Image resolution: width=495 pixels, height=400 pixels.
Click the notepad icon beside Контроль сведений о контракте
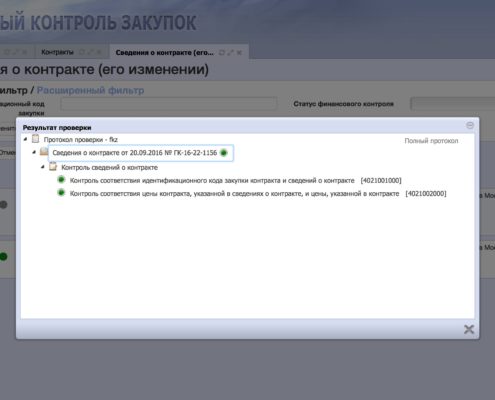pos(53,166)
